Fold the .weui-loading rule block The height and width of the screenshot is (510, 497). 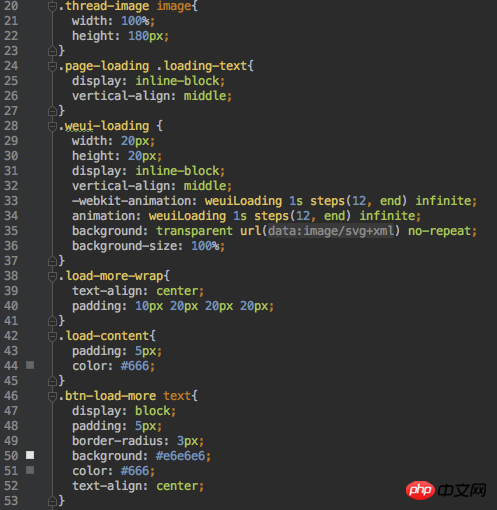[52, 126]
